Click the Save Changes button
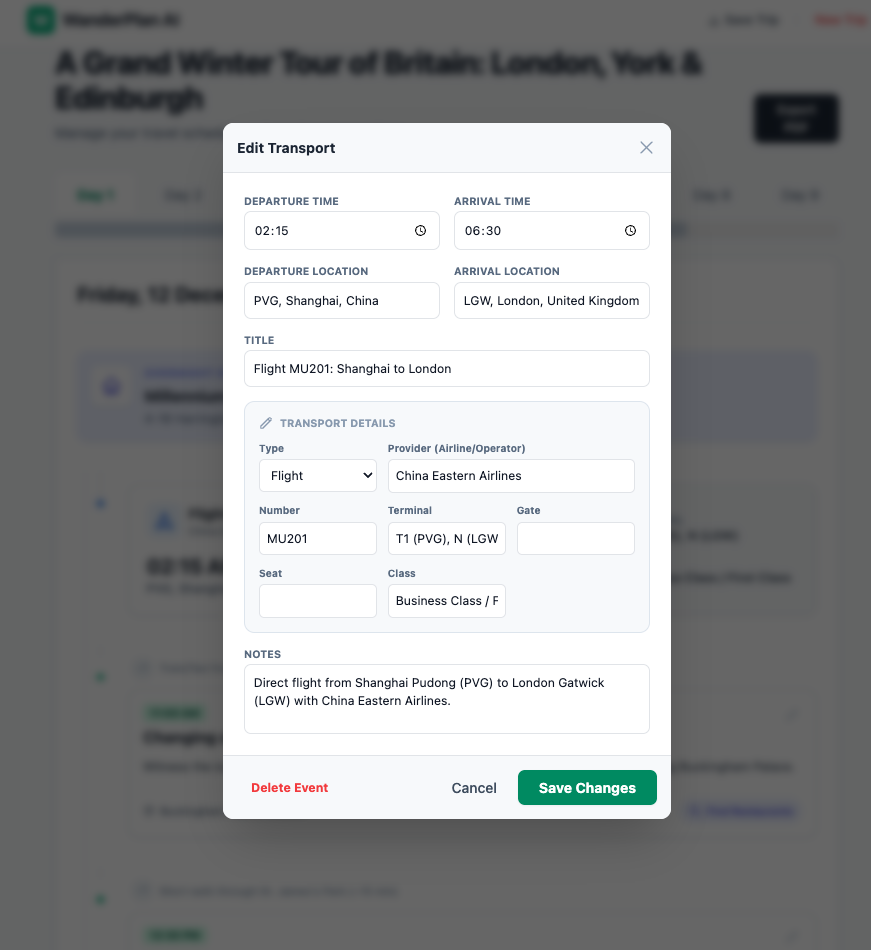 coord(587,788)
